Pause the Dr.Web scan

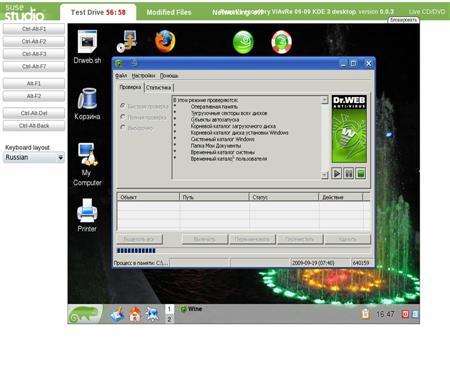click(348, 174)
